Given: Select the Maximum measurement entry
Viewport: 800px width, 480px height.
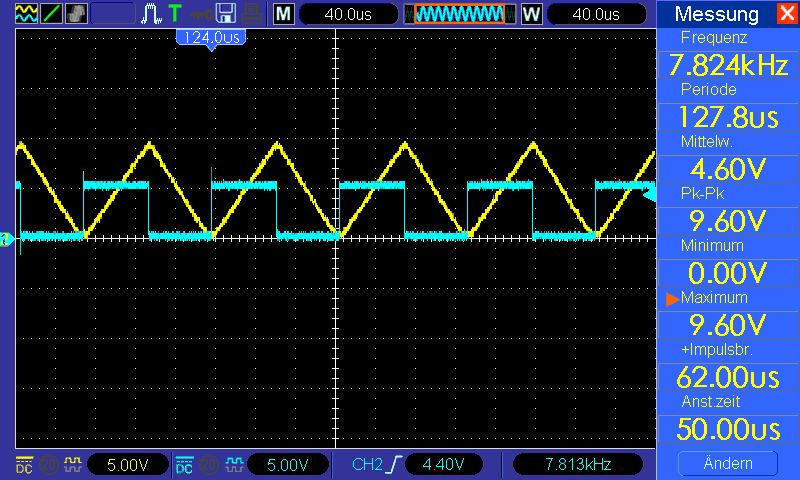Looking at the screenshot, I should [x=714, y=297].
